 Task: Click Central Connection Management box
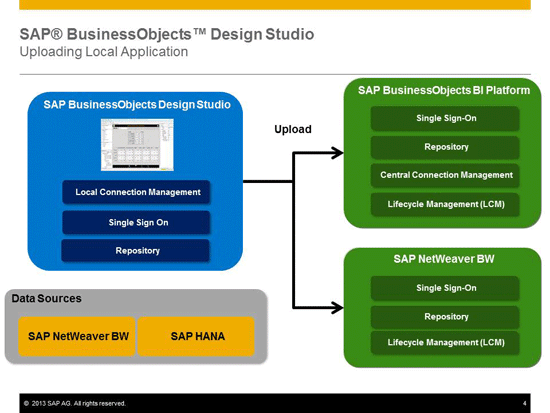pyautogui.click(x=445, y=175)
